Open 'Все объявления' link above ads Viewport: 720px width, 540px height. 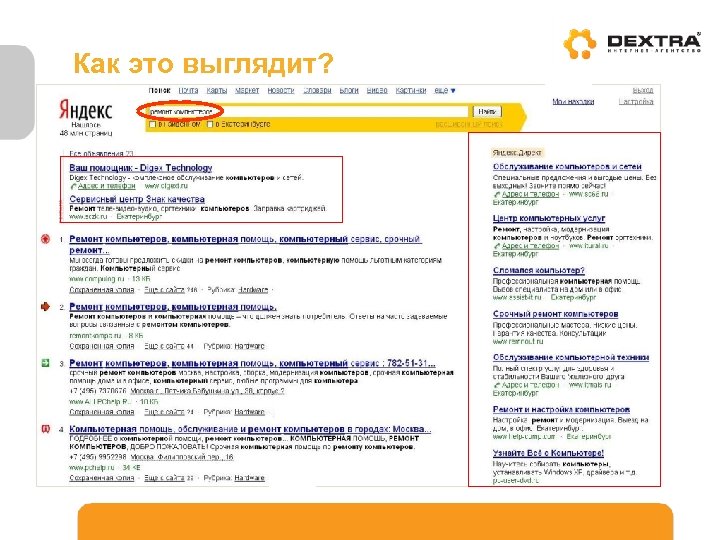pyautogui.click(x=101, y=153)
